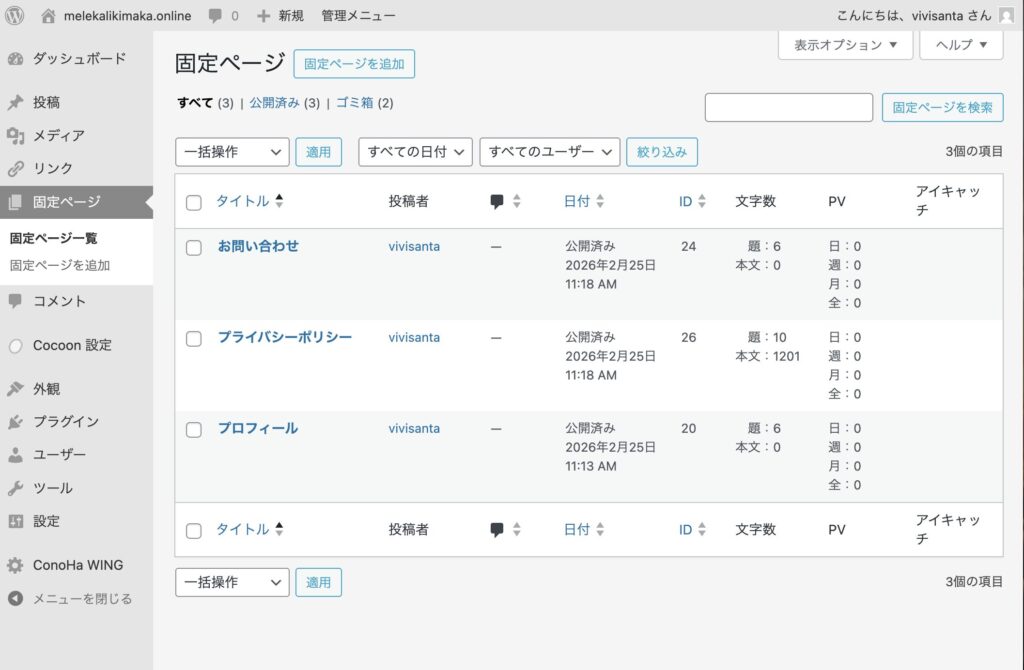Open Plugins via the plug icon
The width and height of the screenshot is (1024, 670).
(x=15, y=422)
